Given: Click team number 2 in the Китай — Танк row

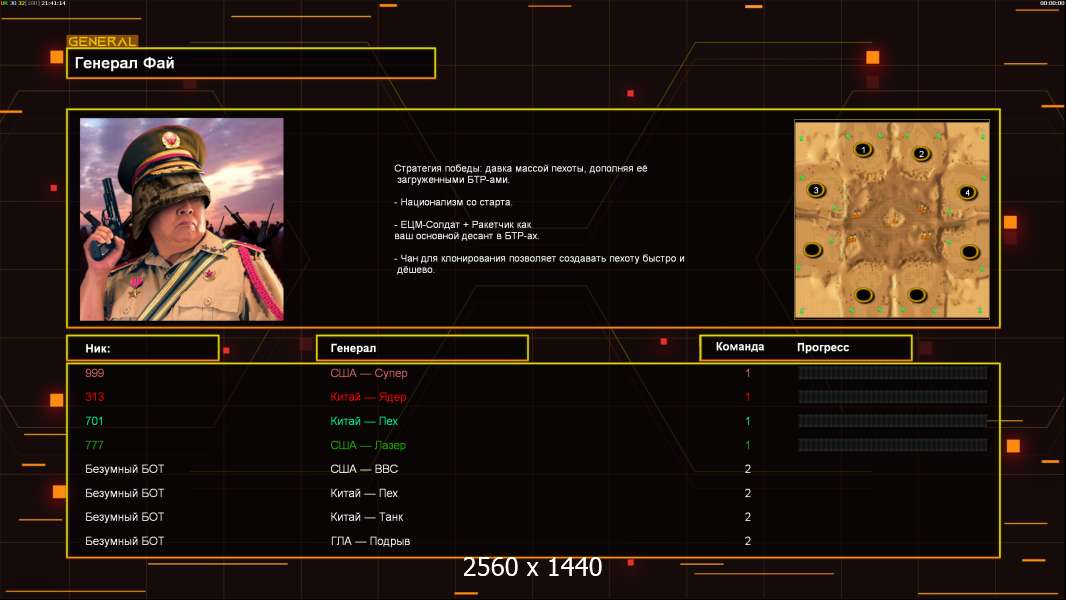Looking at the screenshot, I should pyautogui.click(x=748, y=517).
